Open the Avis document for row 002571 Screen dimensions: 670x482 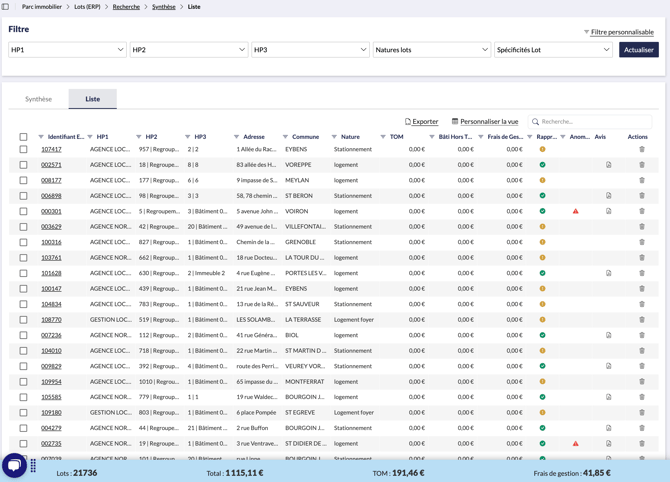click(608, 165)
